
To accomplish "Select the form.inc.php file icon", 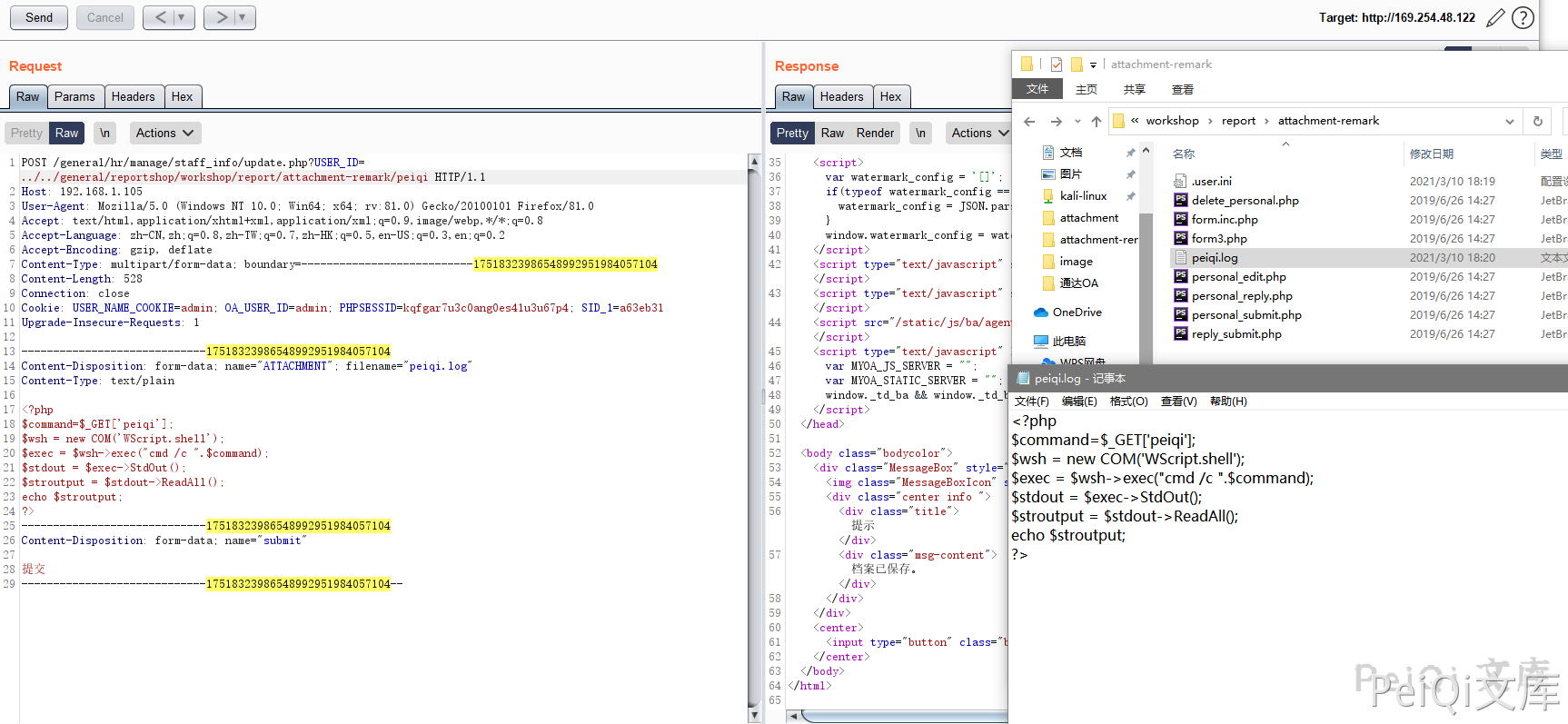I will click(x=1180, y=219).
